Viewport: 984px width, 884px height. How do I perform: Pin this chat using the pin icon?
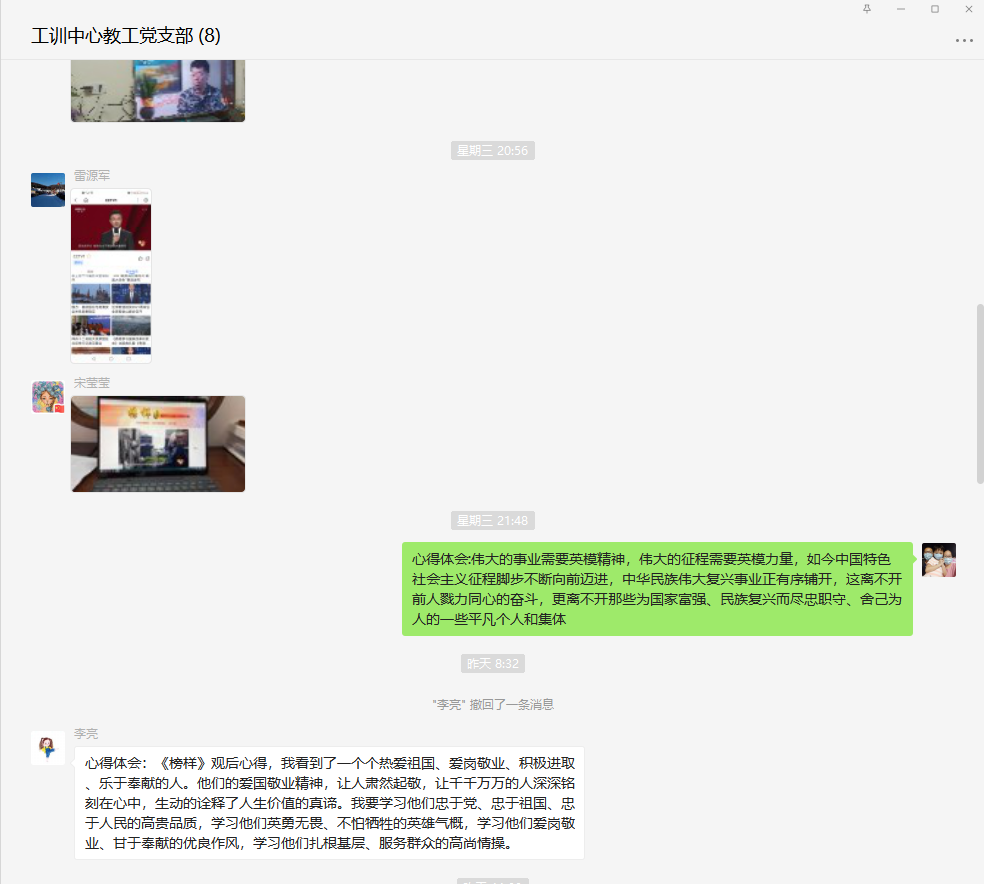869,9
